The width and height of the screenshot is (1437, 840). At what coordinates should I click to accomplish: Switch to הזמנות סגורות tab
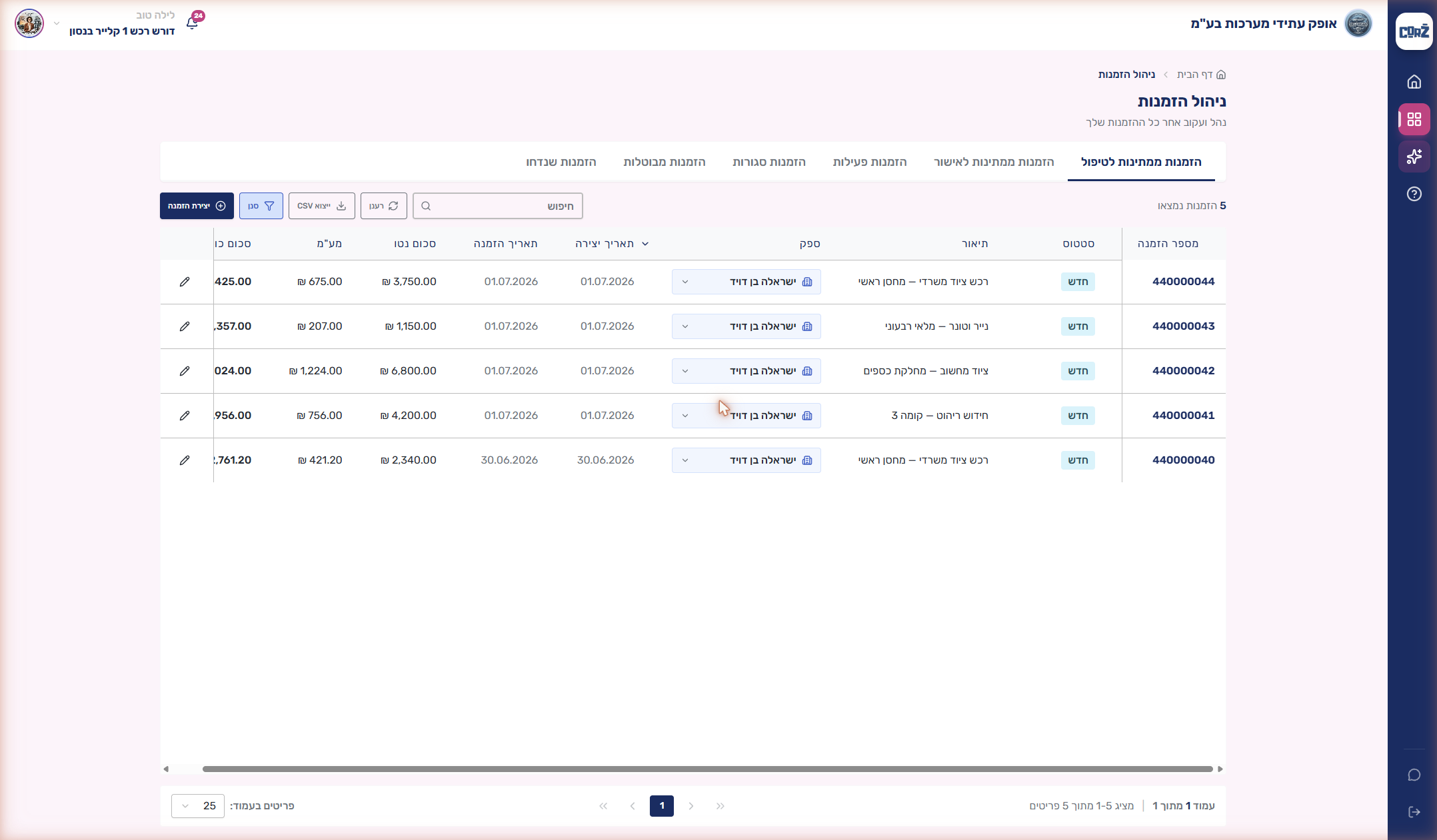(x=769, y=162)
